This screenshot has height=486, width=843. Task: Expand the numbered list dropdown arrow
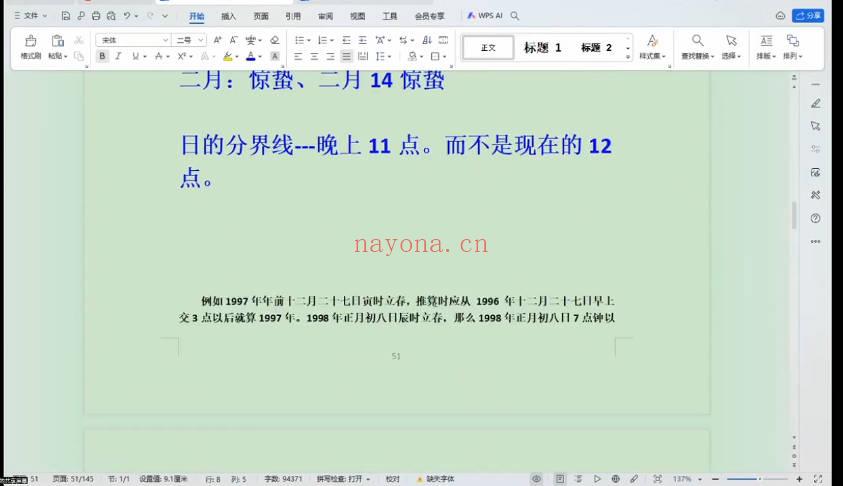(x=331, y=41)
